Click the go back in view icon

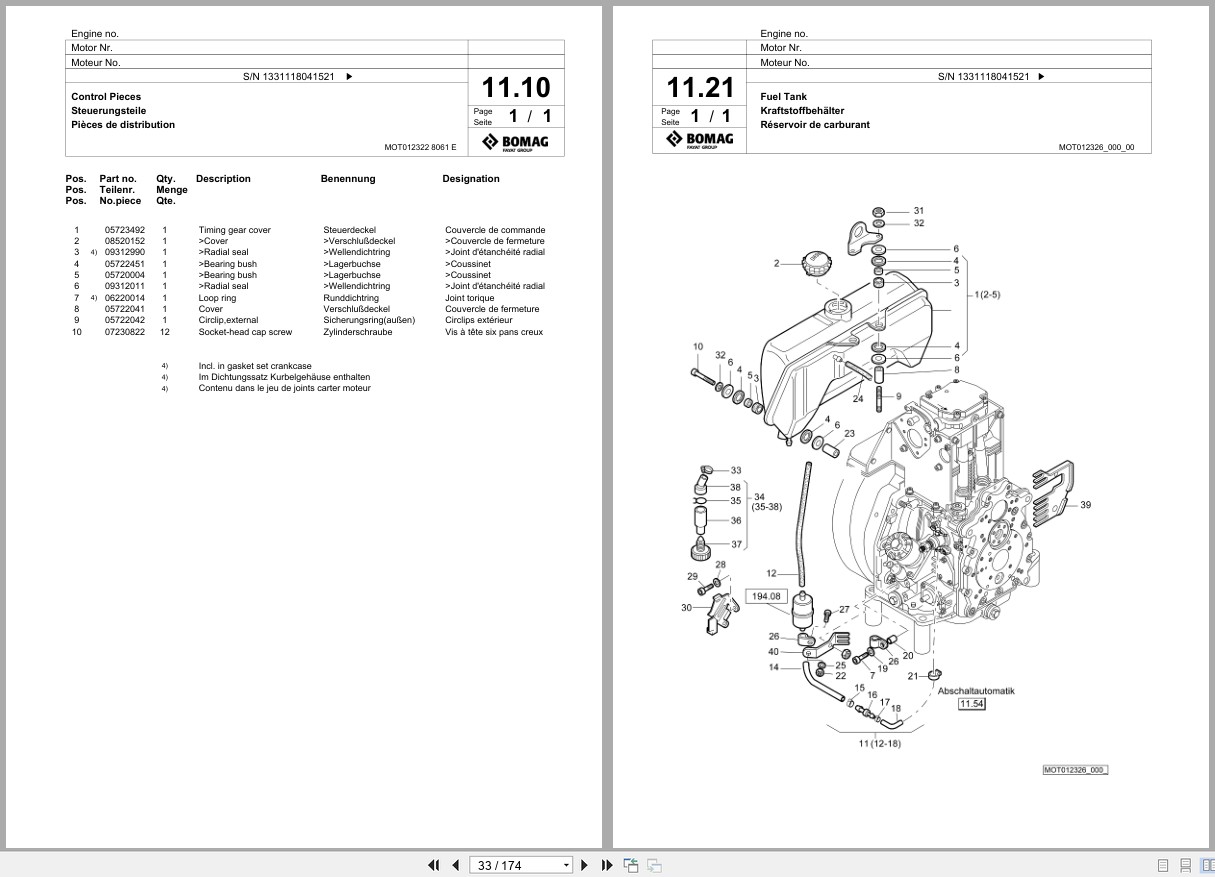[x=631, y=865]
